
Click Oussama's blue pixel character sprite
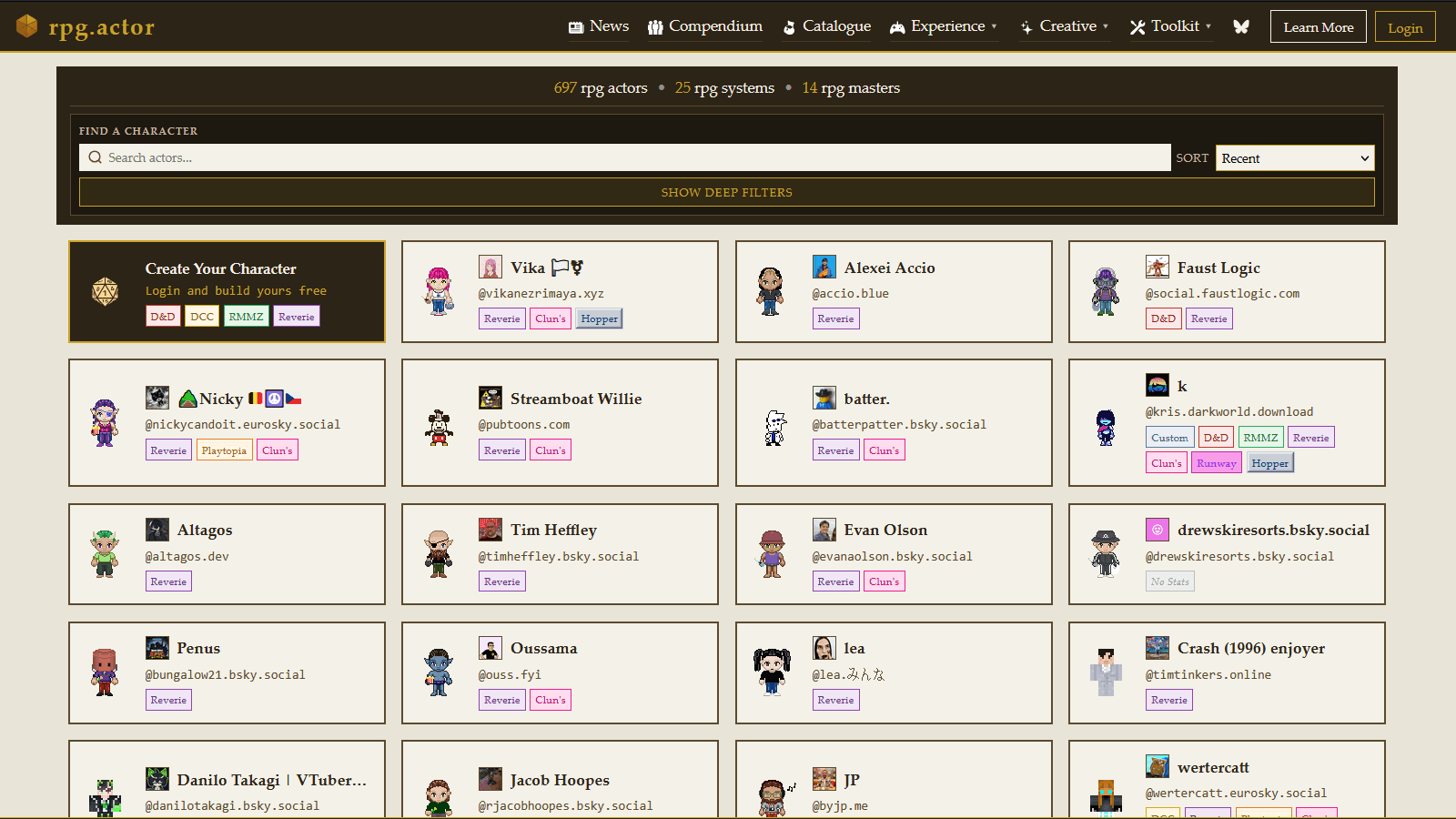pyautogui.click(x=439, y=672)
